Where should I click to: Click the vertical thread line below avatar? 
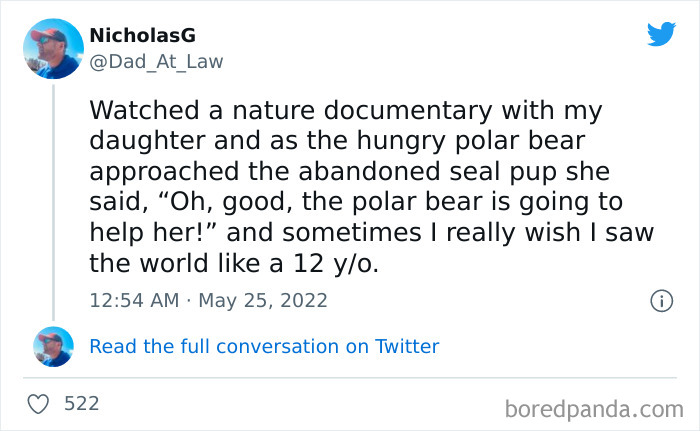[x=52, y=200]
